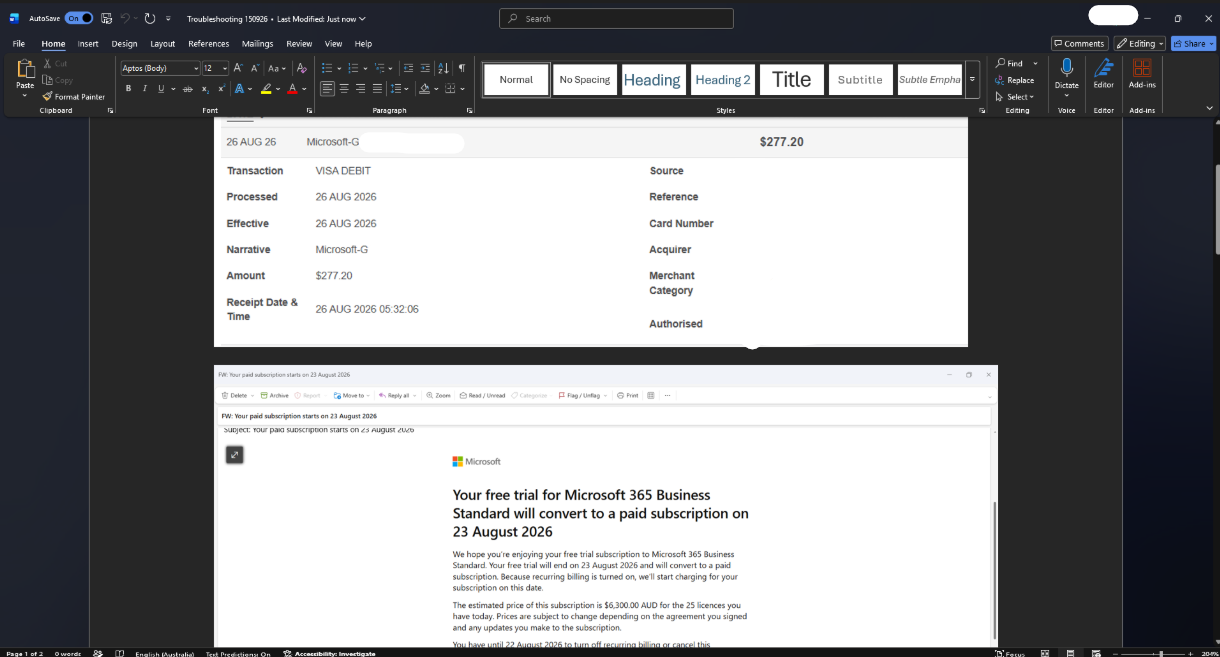Switch to the References tab

[209, 44]
